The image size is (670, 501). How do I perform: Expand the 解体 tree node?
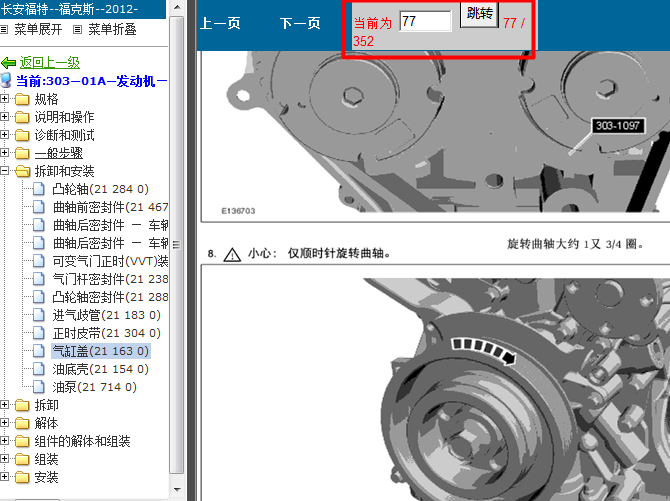(x=4, y=423)
